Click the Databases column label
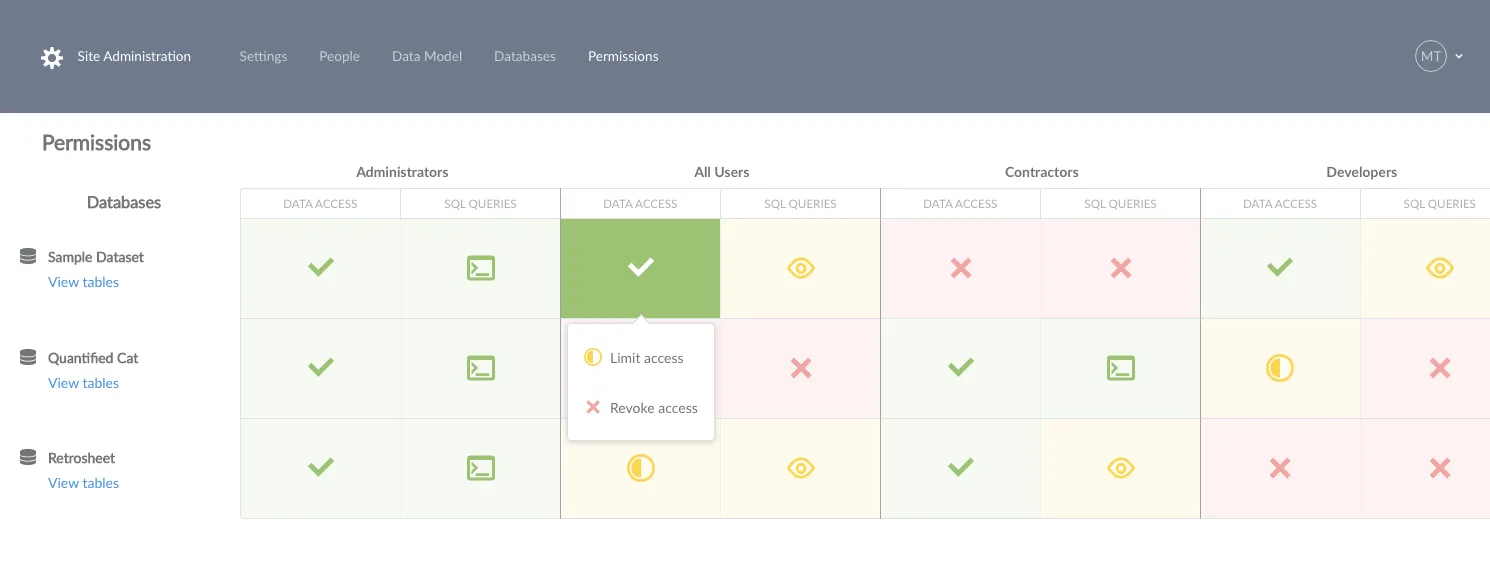1490x565 pixels. coord(124,202)
